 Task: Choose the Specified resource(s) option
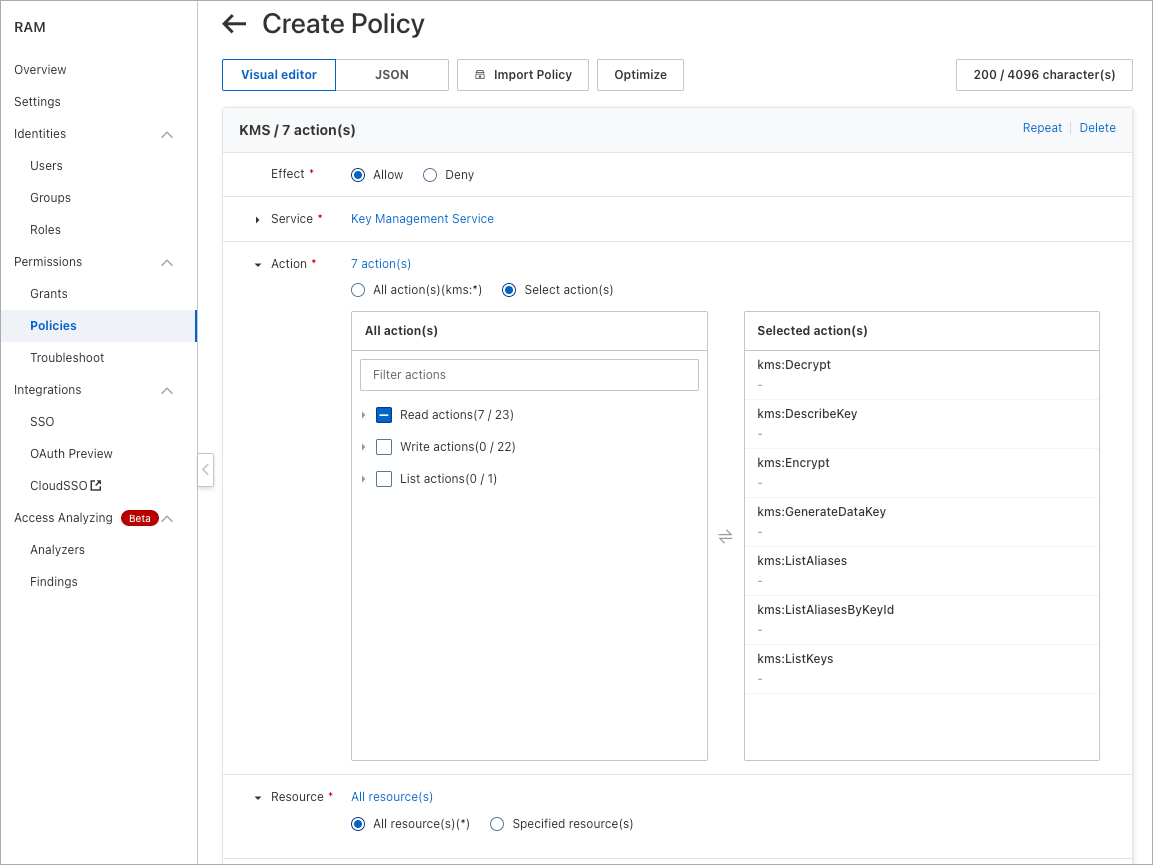[497, 824]
